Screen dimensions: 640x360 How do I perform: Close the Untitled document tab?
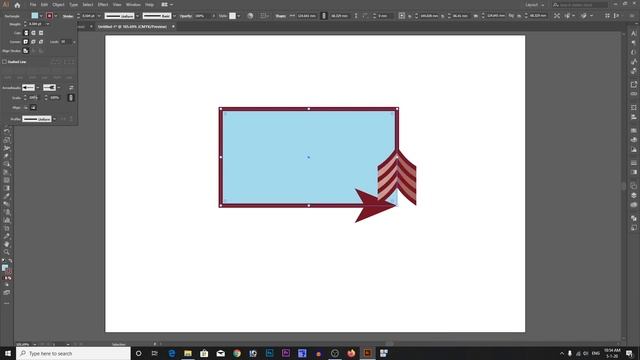[173, 27]
